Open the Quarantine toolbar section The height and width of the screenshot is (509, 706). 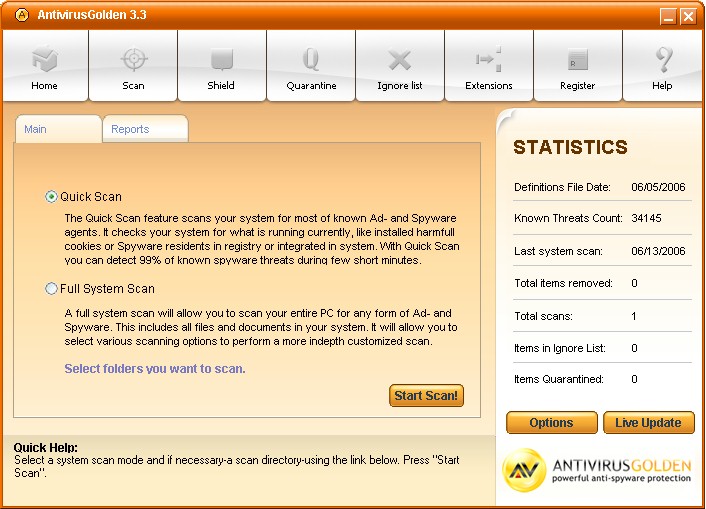coord(311,66)
